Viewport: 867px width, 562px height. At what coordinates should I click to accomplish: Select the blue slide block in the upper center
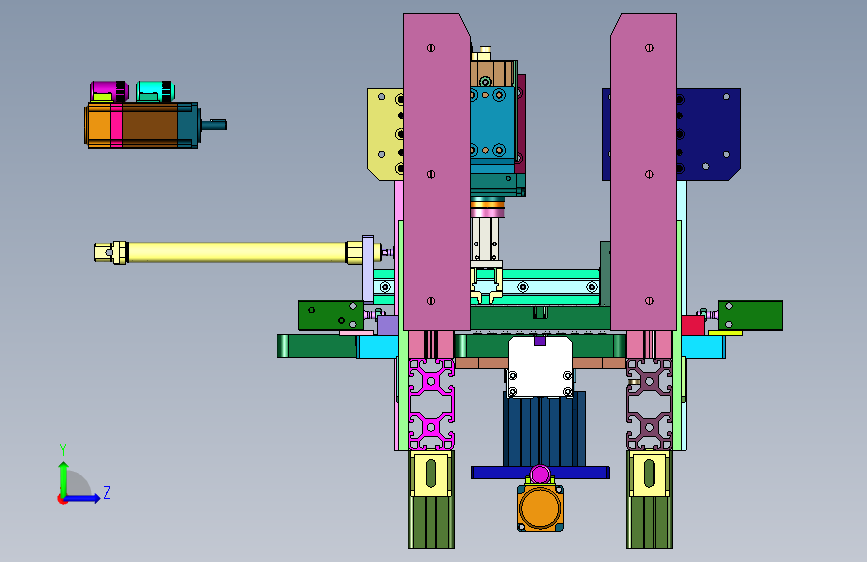coord(493,123)
